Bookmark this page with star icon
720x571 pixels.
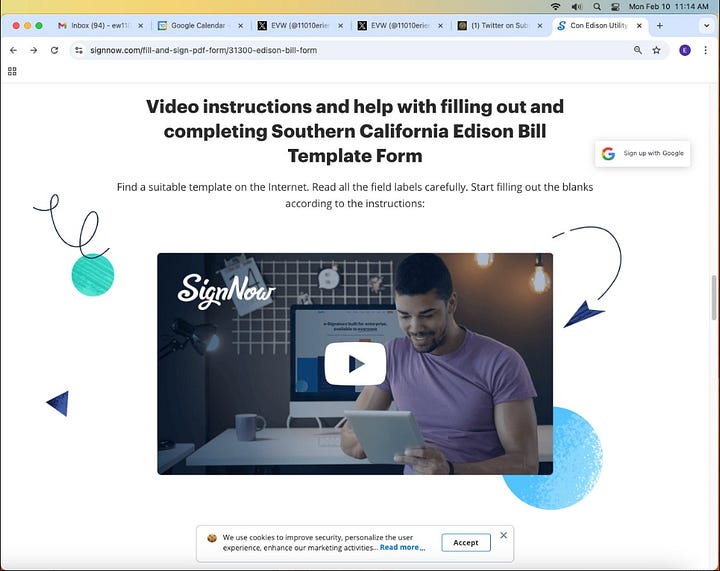(657, 50)
